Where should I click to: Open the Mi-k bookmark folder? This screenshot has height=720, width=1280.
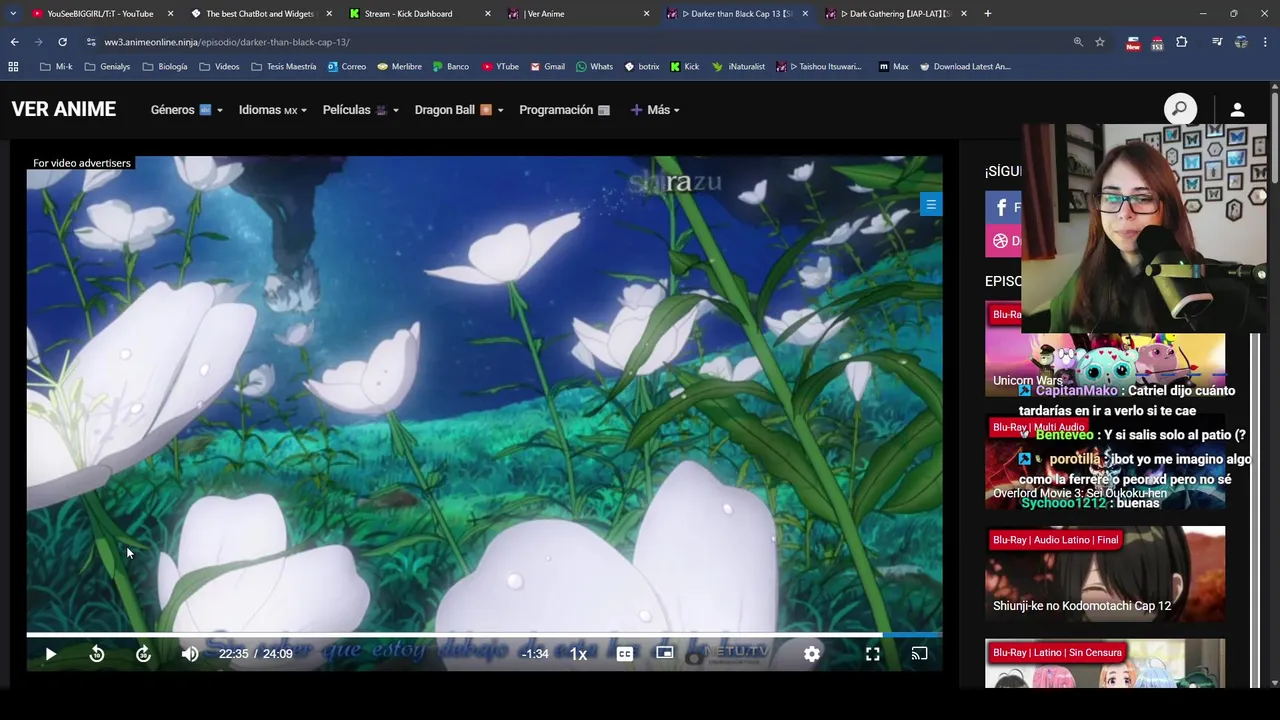(x=56, y=67)
